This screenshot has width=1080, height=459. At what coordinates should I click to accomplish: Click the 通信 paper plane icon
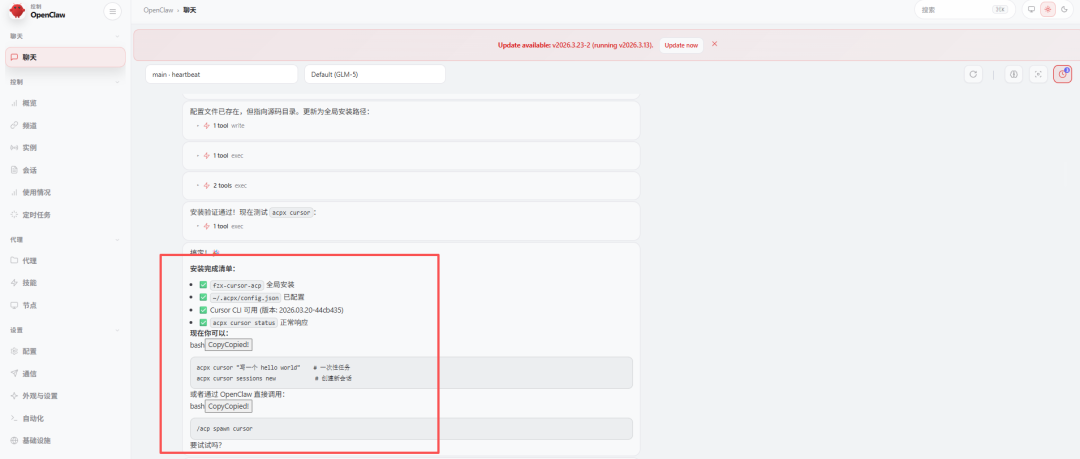point(14,374)
